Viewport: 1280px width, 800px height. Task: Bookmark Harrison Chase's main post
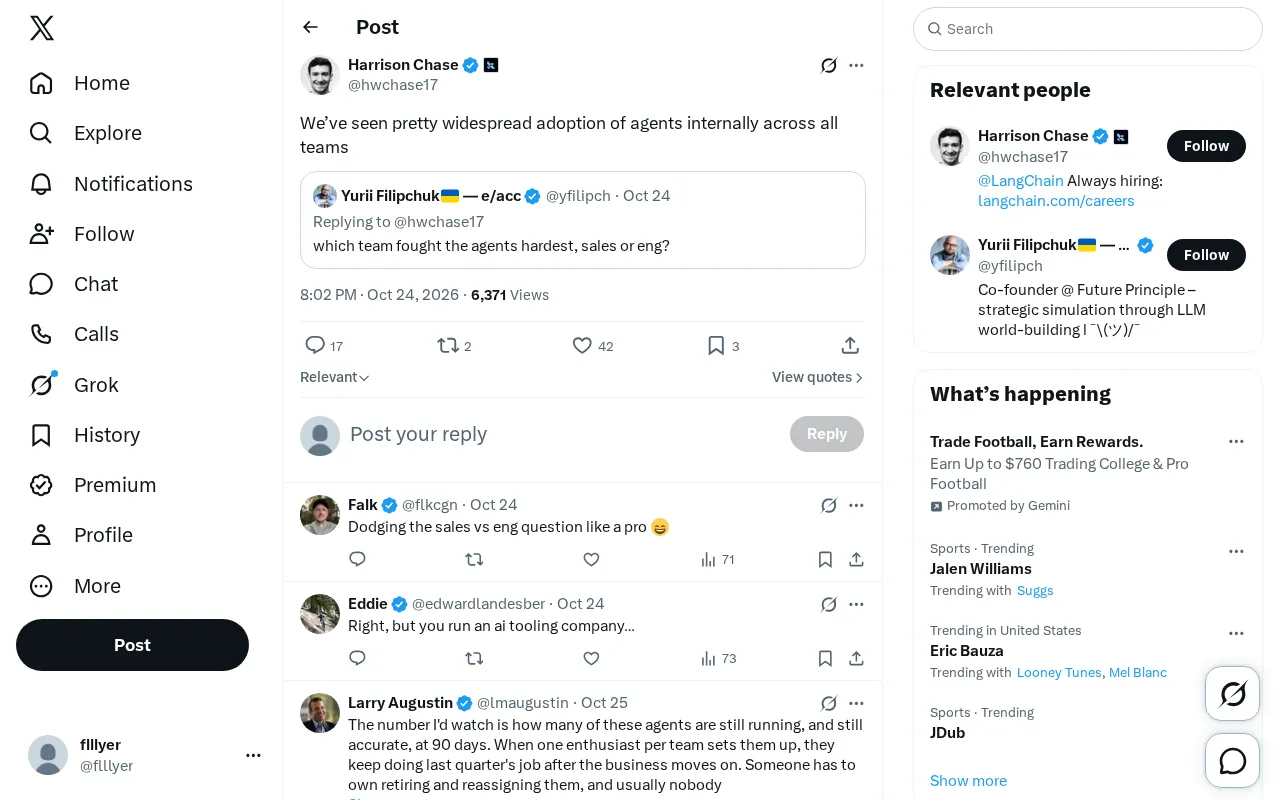(723, 346)
